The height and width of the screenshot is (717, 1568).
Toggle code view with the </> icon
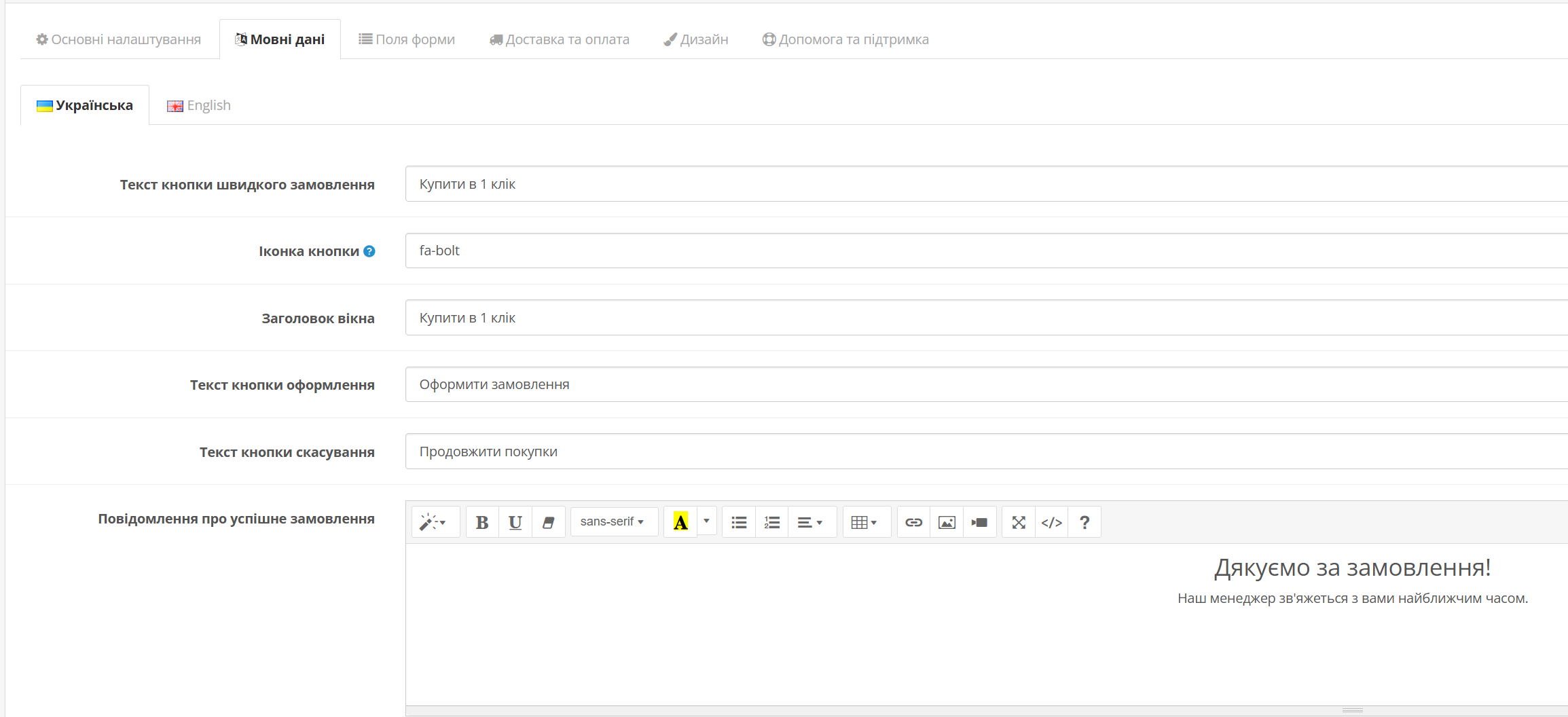point(1052,522)
